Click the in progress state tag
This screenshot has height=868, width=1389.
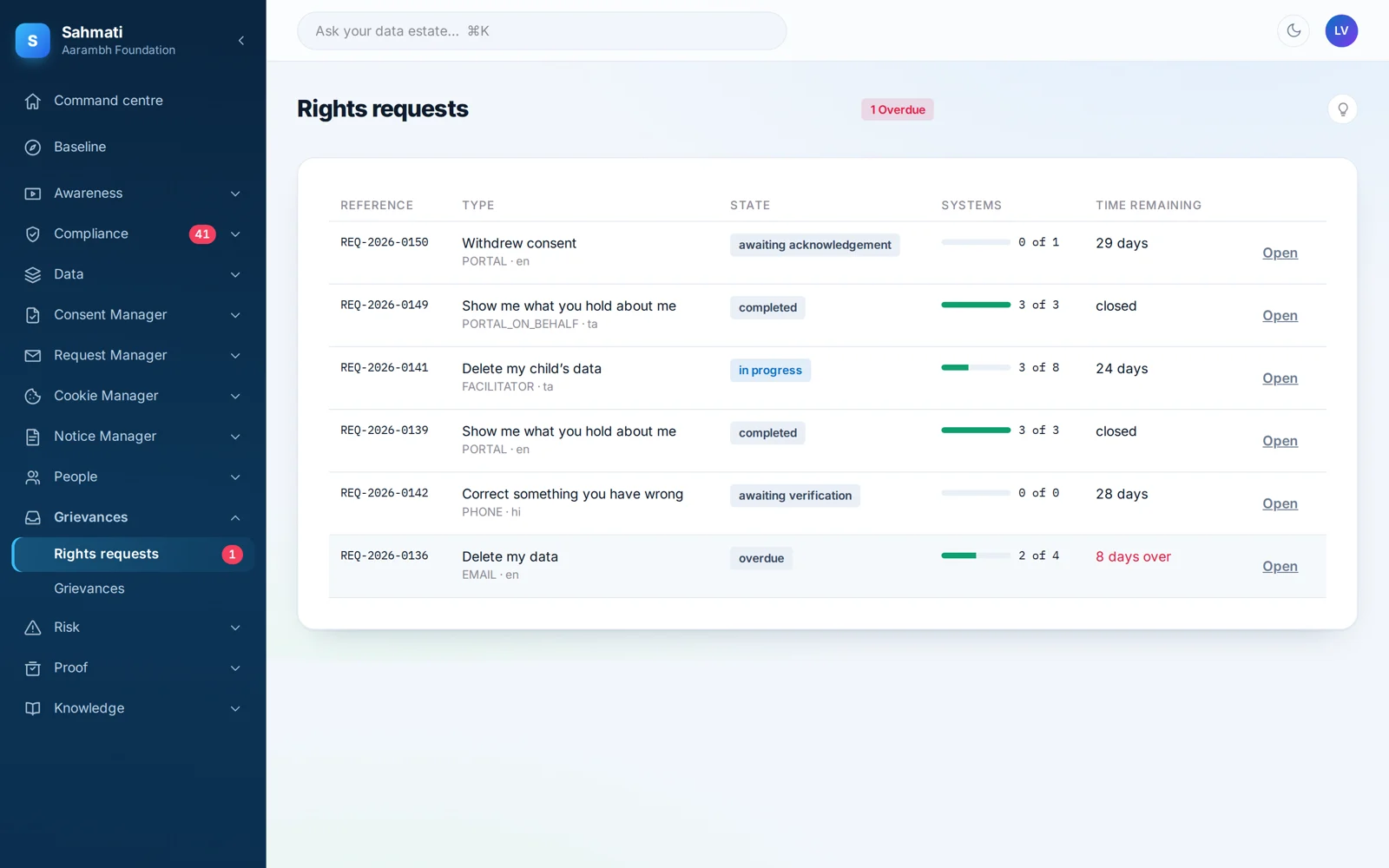[770, 371]
